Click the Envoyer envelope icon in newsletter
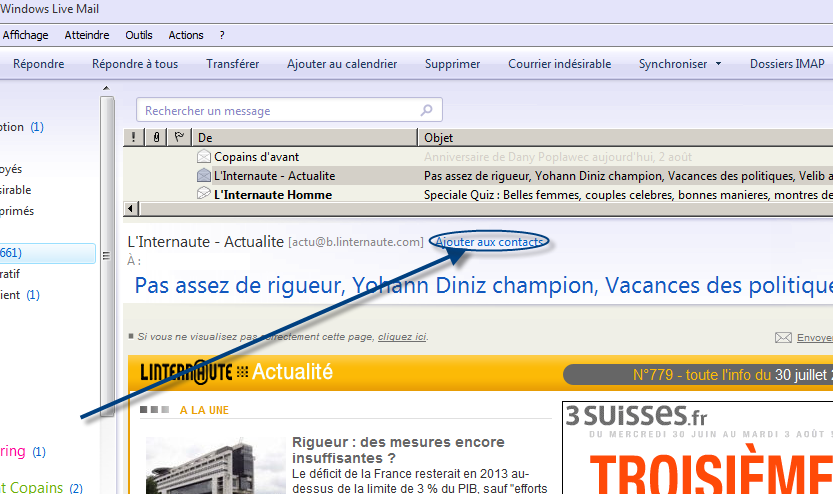The width and height of the screenshot is (833, 494). point(783,337)
